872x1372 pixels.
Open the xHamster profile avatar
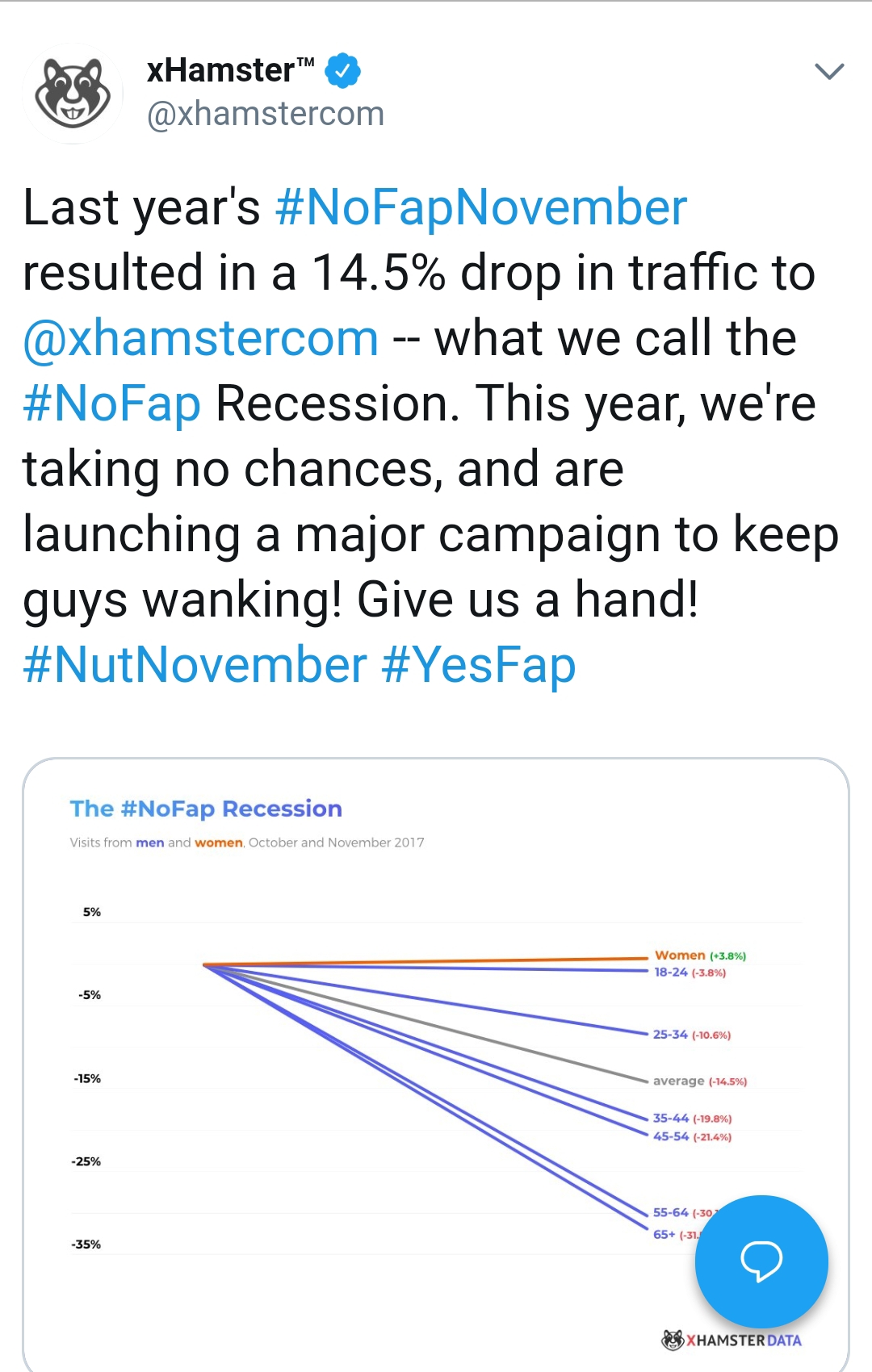point(73,93)
